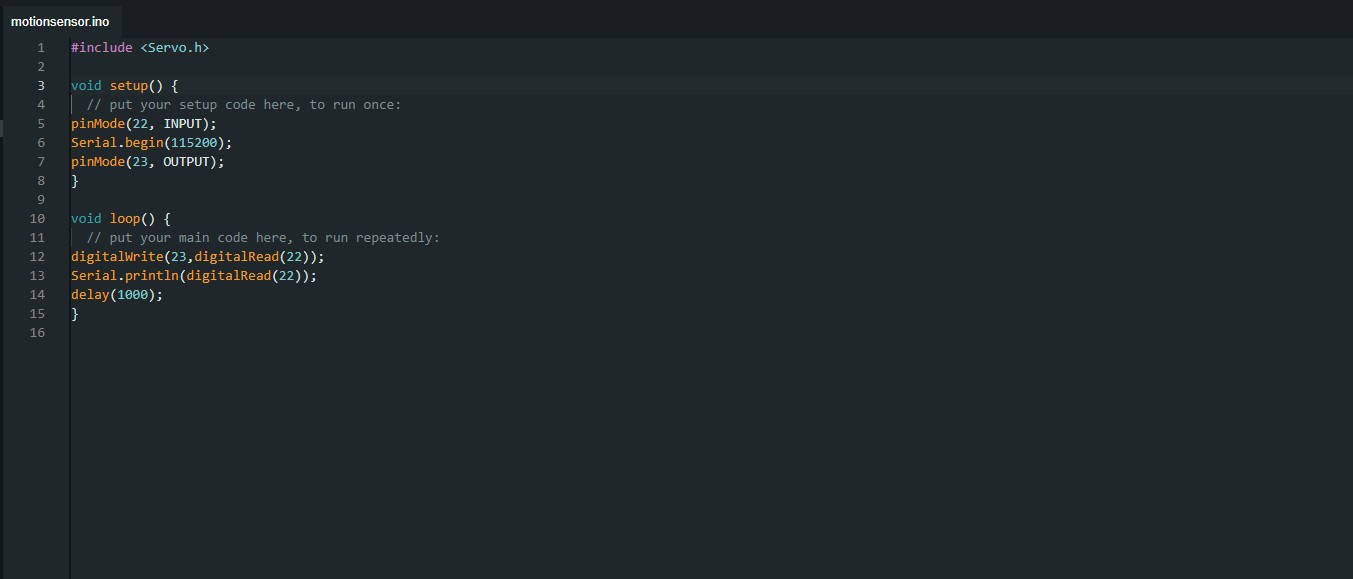
Task: Click on pinMode(22, INPUT) statement
Action: [x=144, y=124]
